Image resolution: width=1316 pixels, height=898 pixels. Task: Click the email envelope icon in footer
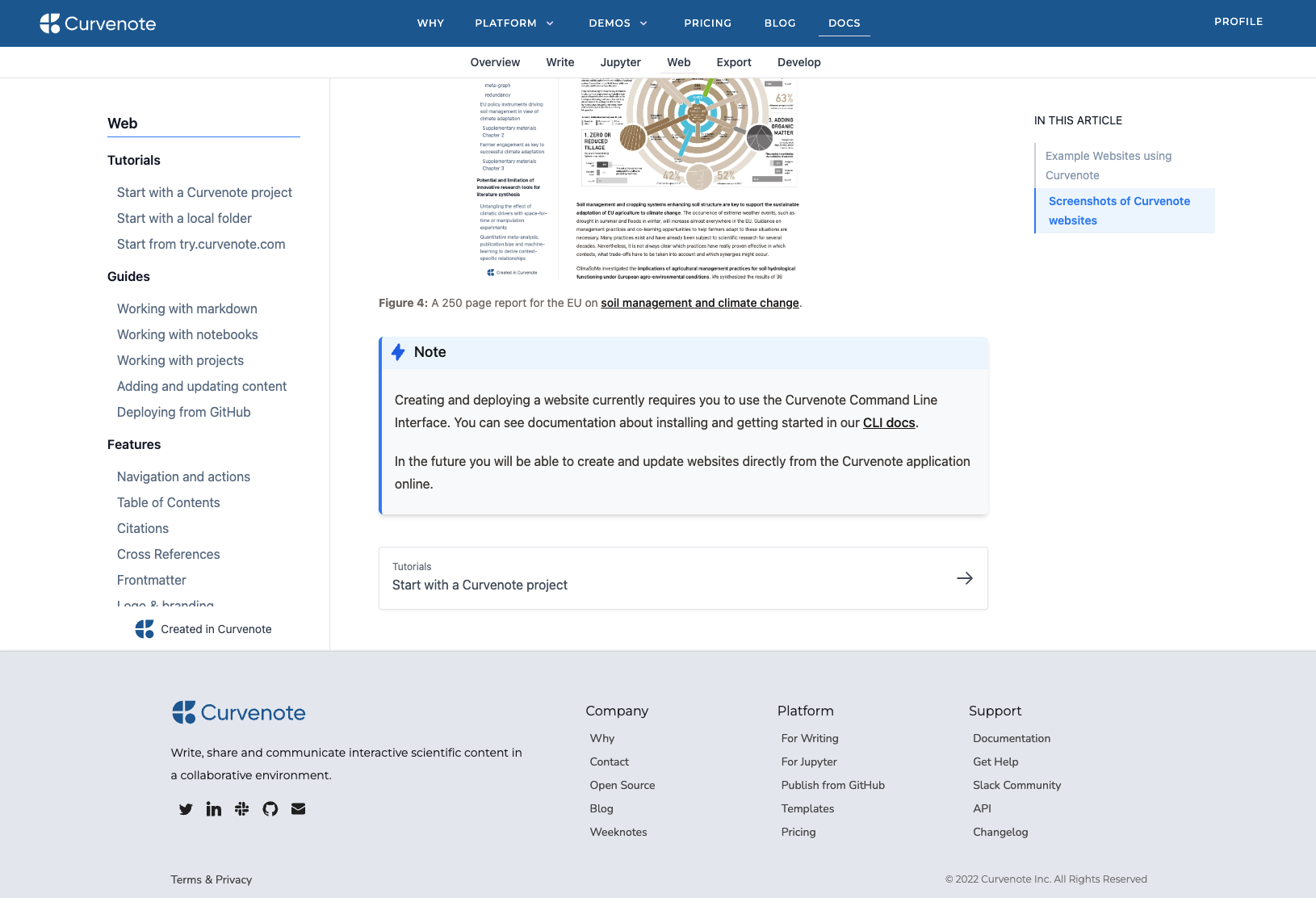pos(298,808)
